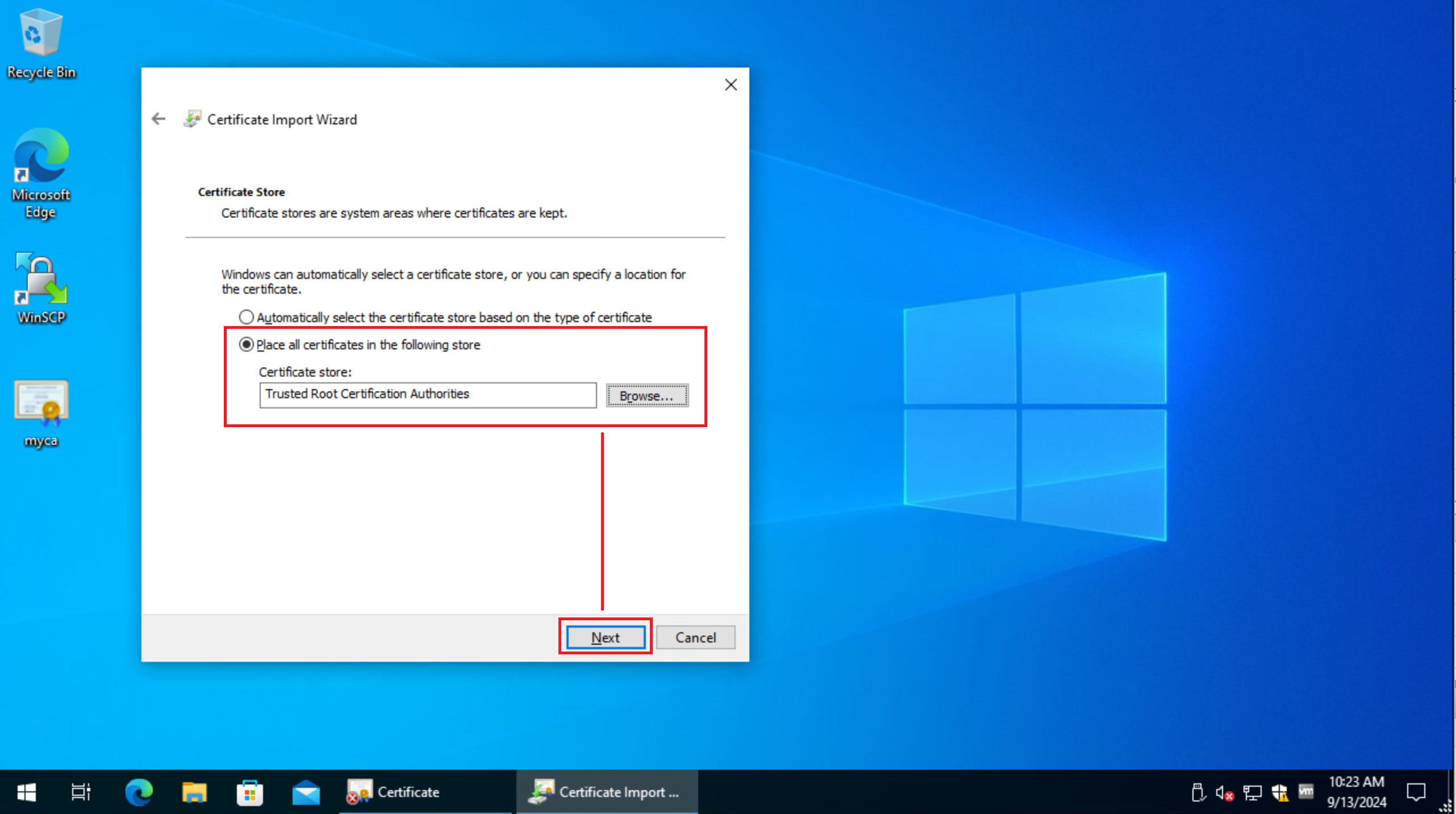This screenshot has height=814, width=1456.
Task: Close the Certificate Import Wizard
Action: pyautogui.click(x=731, y=84)
